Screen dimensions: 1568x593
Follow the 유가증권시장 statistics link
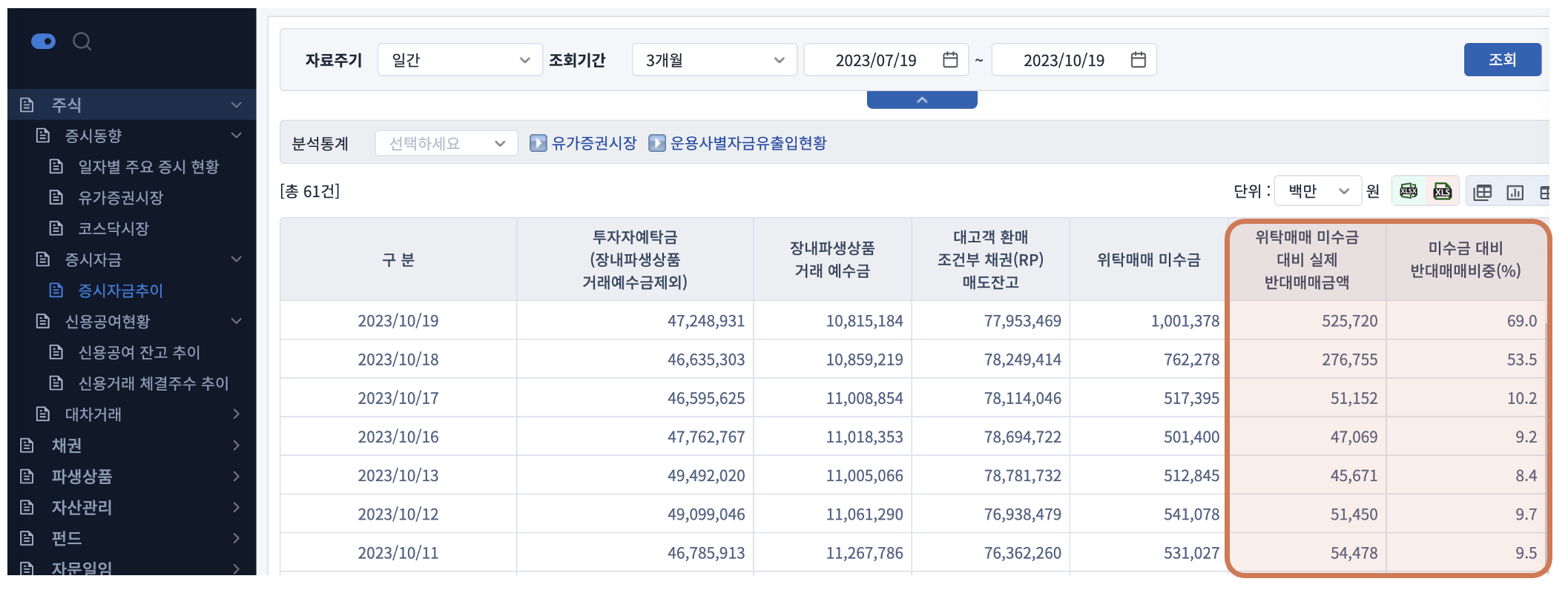[x=594, y=143]
